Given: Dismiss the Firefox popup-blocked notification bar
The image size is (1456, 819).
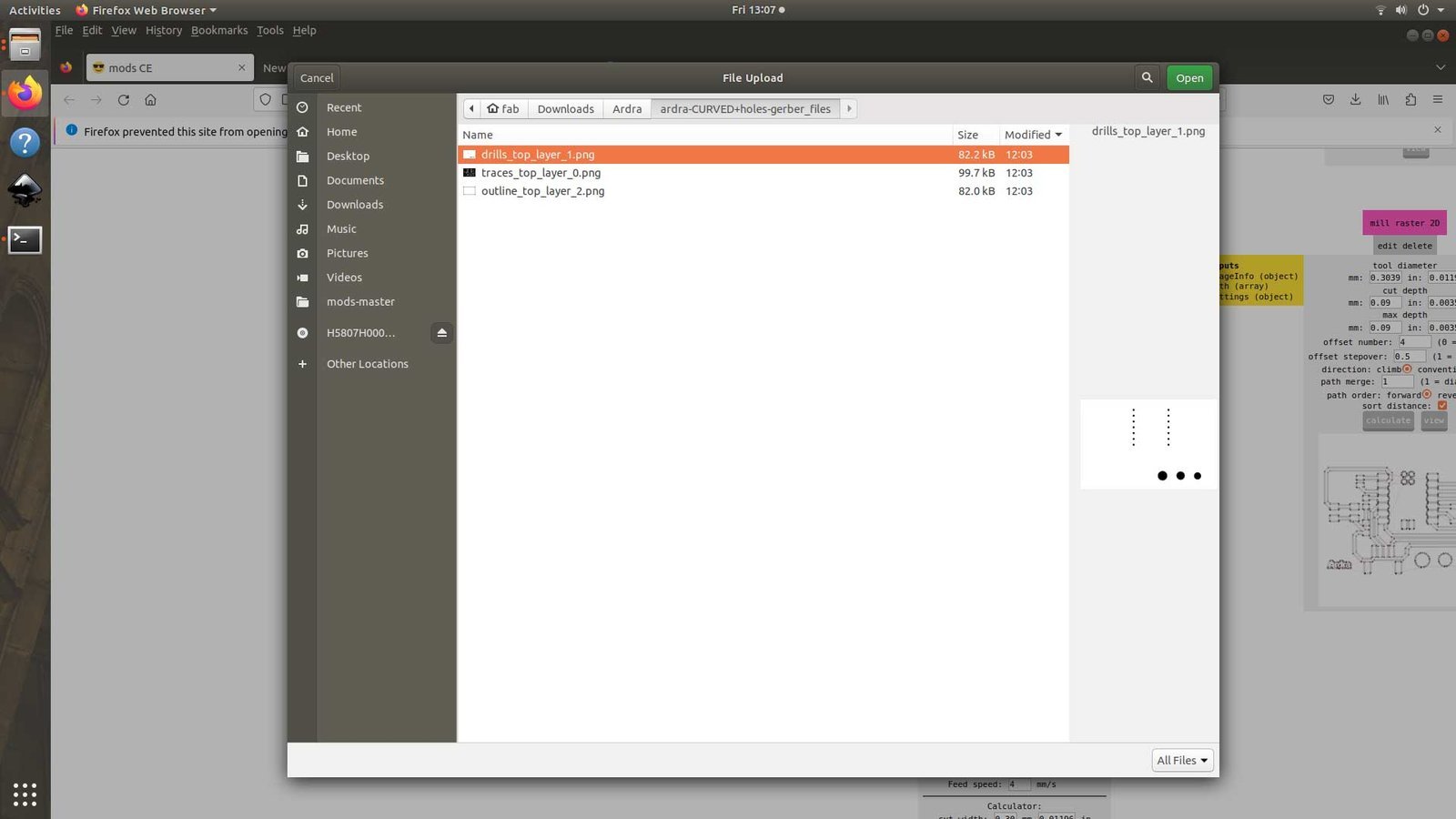Looking at the screenshot, I should [x=1438, y=130].
